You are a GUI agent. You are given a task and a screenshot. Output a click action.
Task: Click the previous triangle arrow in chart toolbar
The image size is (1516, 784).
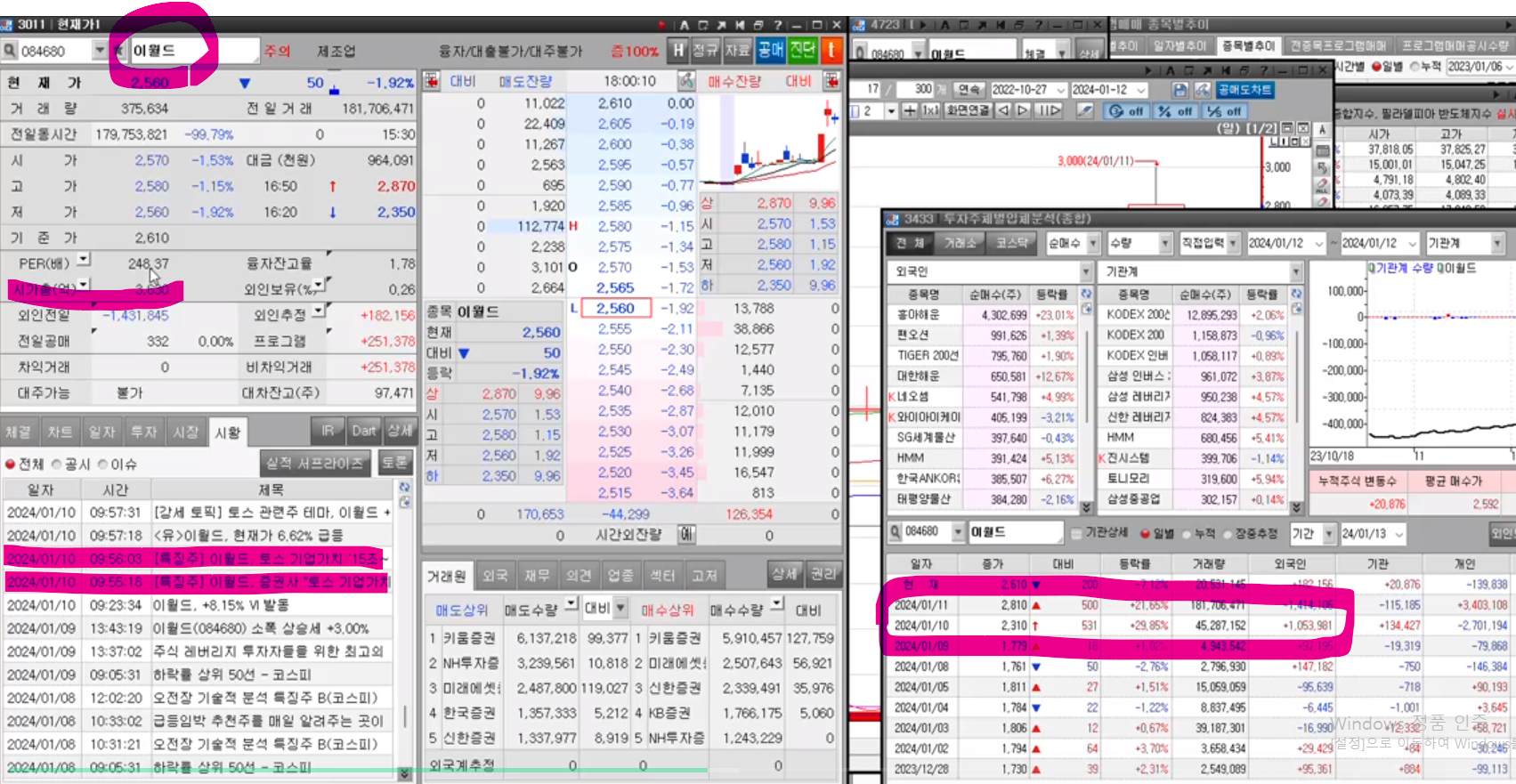click(1003, 110)
